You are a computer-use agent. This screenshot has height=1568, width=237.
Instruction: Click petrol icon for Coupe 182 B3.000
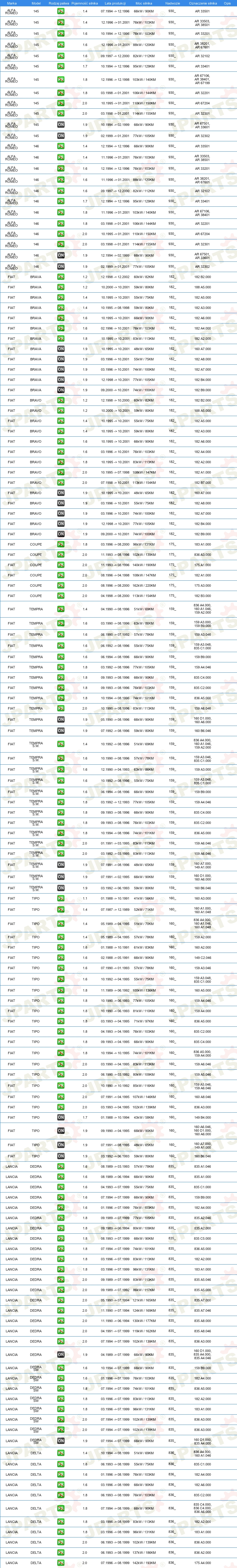click(x=61, y=596)
